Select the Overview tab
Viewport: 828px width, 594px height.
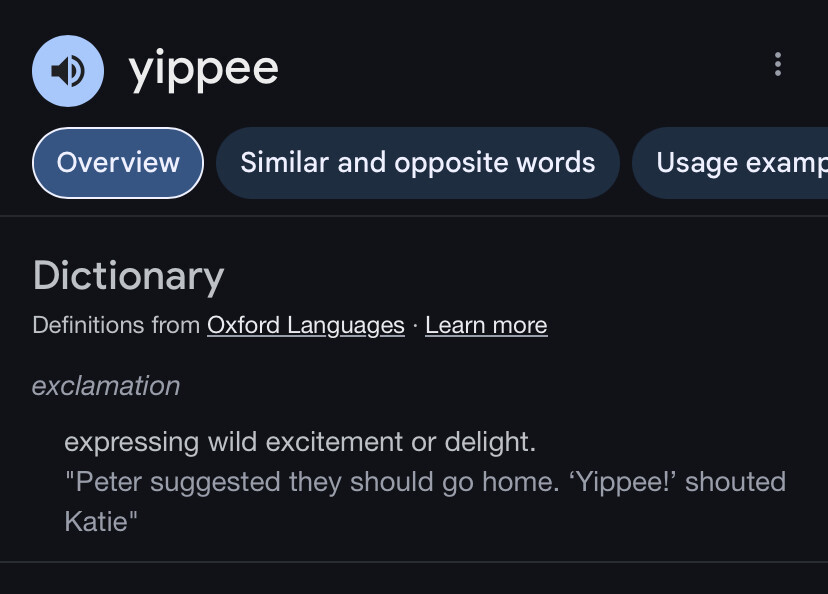click(118, 162)
